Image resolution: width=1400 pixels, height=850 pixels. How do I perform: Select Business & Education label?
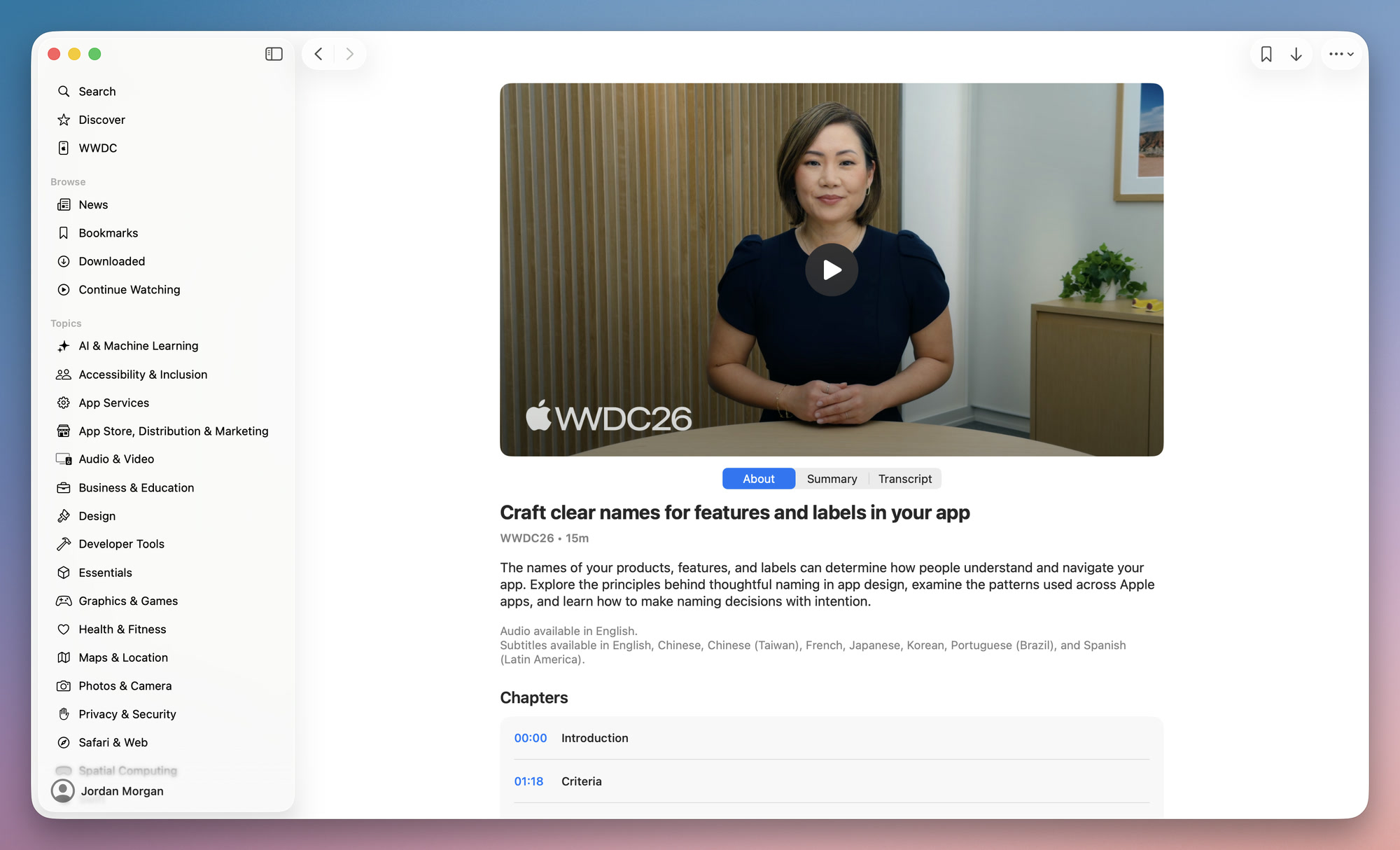pyautogui.click(x=136, y=487)
